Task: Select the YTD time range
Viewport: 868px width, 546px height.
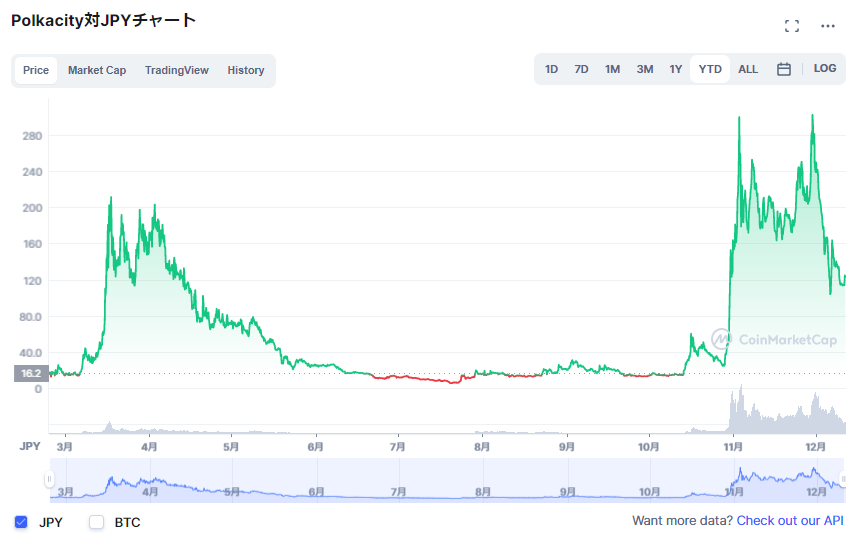Action: [710, 69]
